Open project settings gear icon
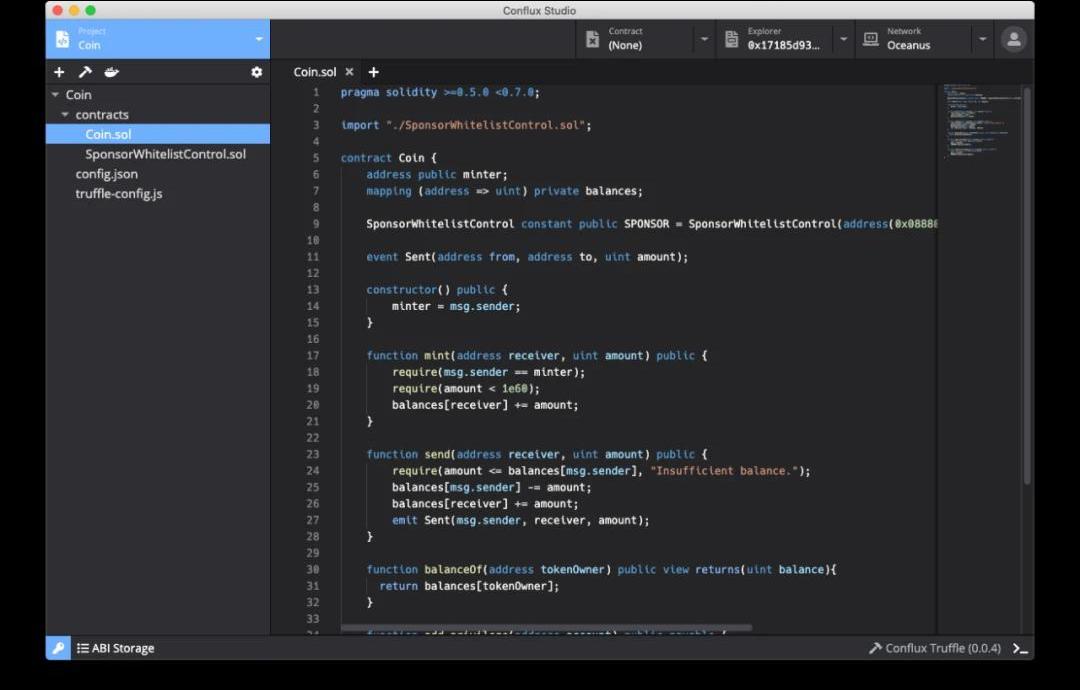The height and width of the screenshot is (690, 1080). click(x=257, y=72)
